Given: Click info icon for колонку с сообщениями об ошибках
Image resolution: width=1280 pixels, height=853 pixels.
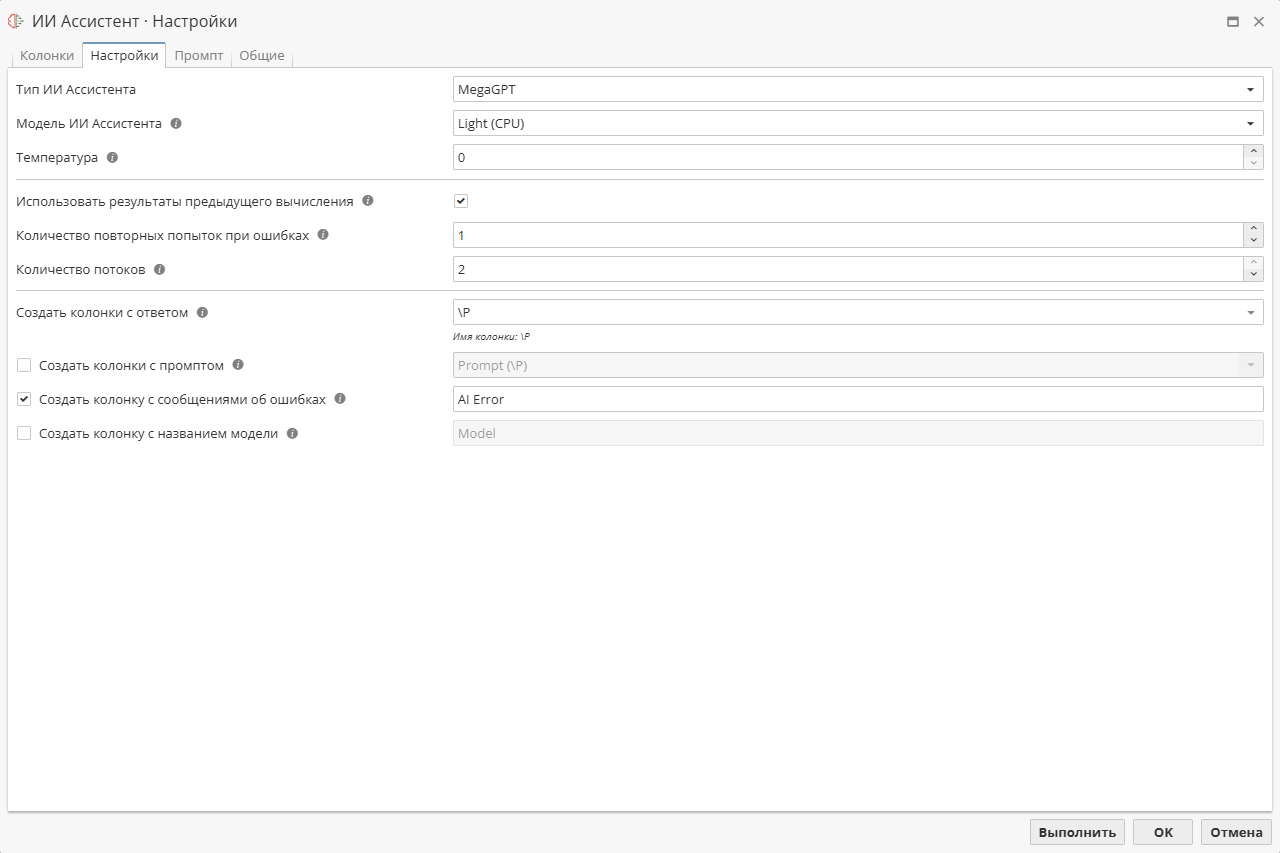Looking at the screenshot, I should point(340,399).
